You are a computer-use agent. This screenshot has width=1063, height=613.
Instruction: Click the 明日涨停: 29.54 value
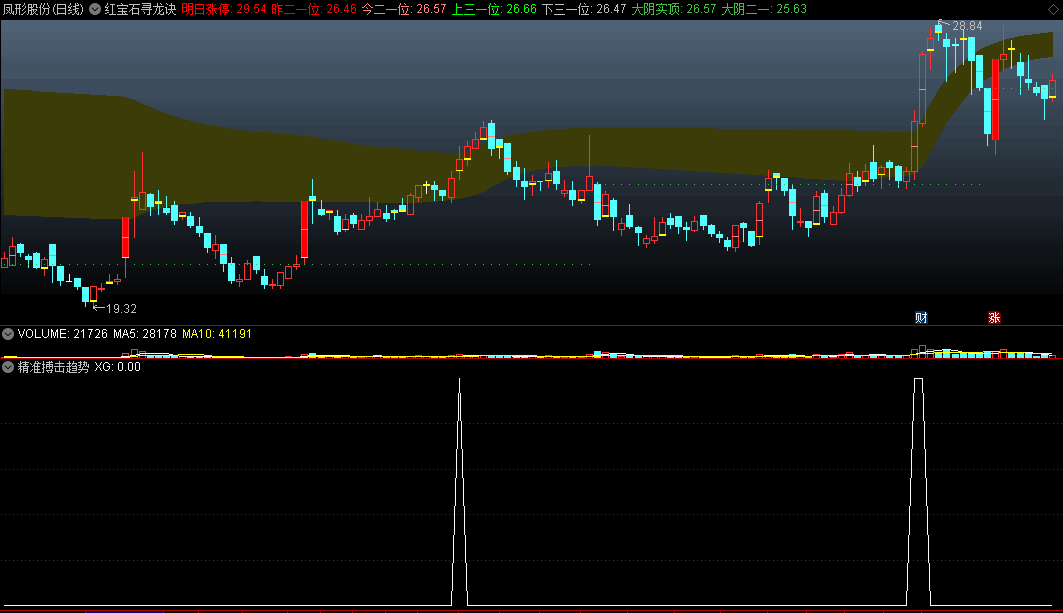[224, 9]
